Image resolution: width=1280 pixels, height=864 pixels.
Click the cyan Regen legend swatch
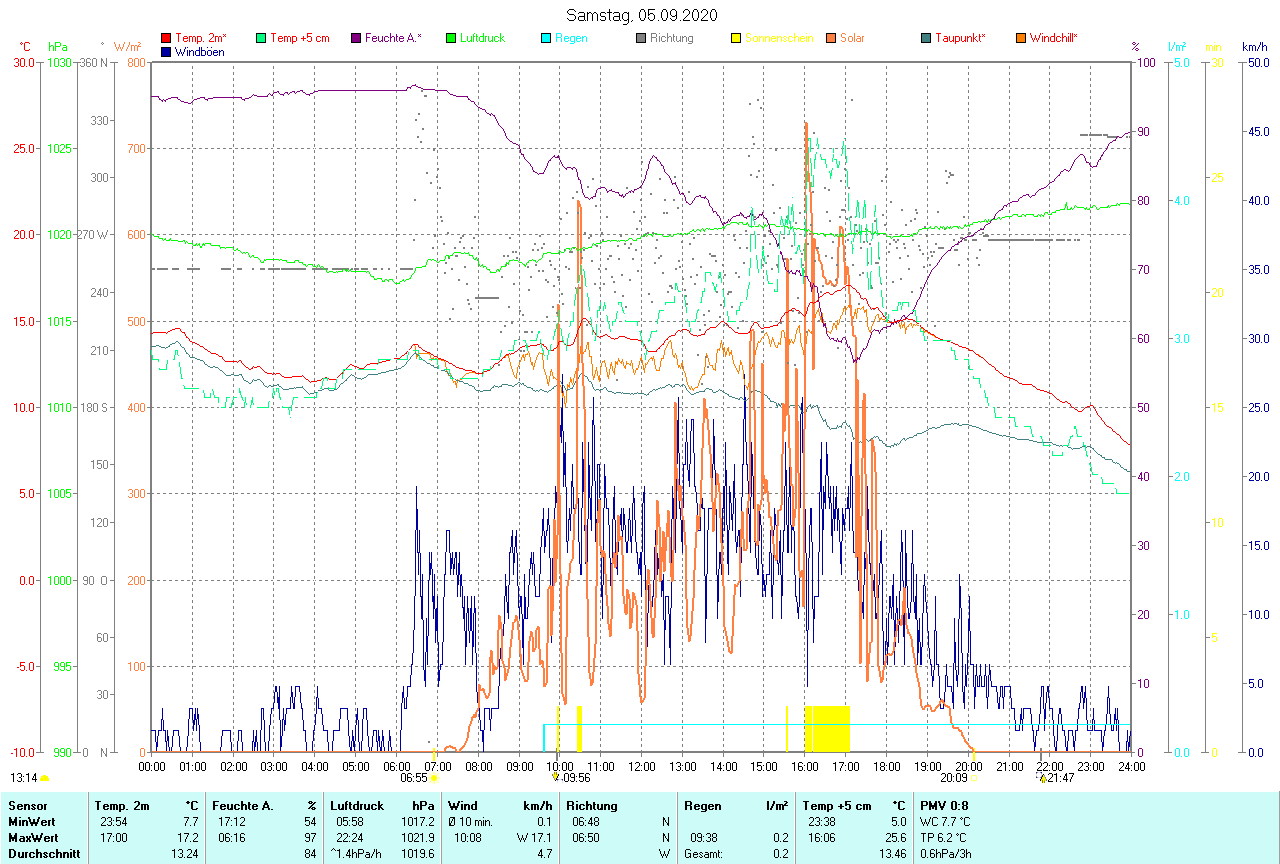click(x=546, y=39)
